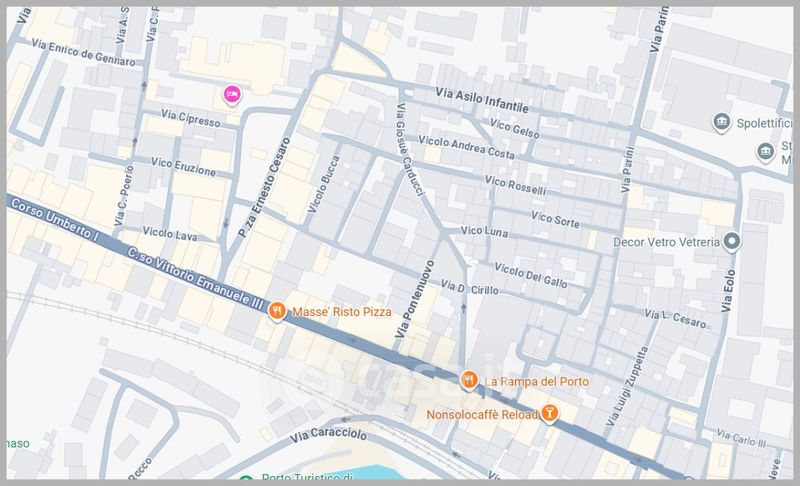Click the Masse' Risto Pizza restaurant pin

pyautogui.click(x=277, y=311)
